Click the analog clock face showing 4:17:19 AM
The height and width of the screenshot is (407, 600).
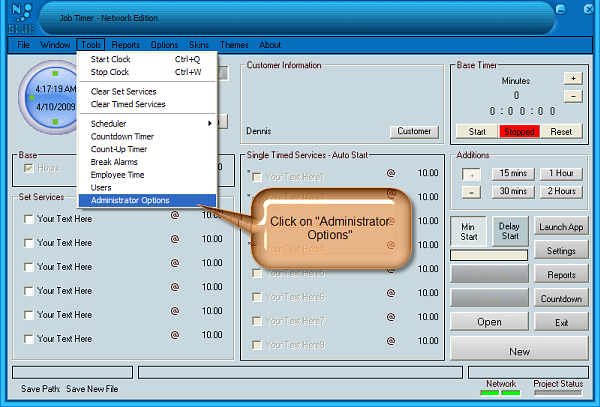(48, 97)
